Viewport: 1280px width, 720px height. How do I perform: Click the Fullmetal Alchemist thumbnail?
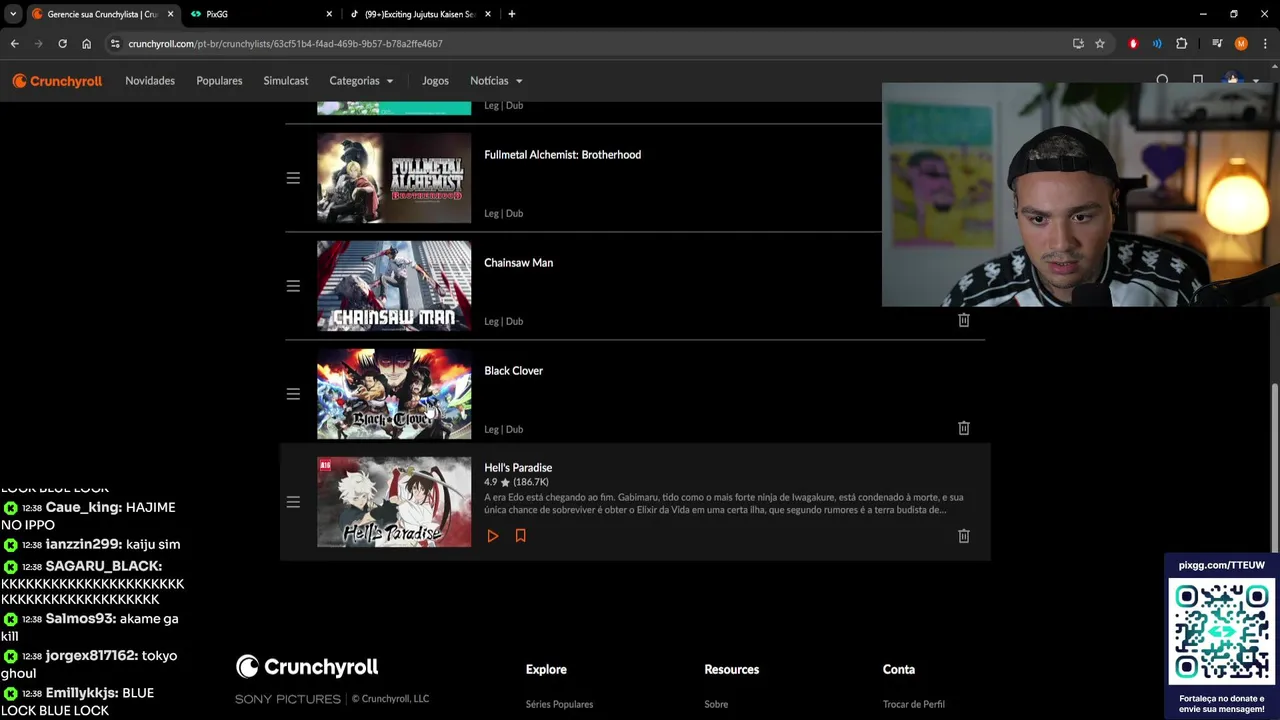click(394, 178)
